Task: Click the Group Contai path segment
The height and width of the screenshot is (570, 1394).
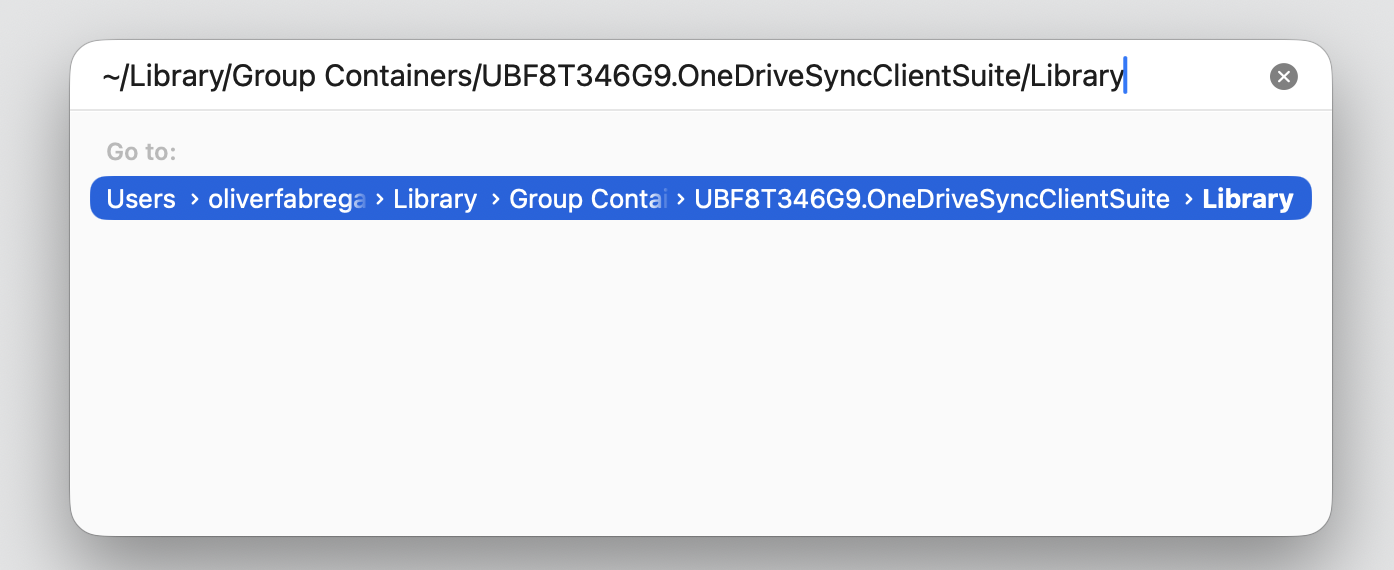Action: [x=588, y=199]
